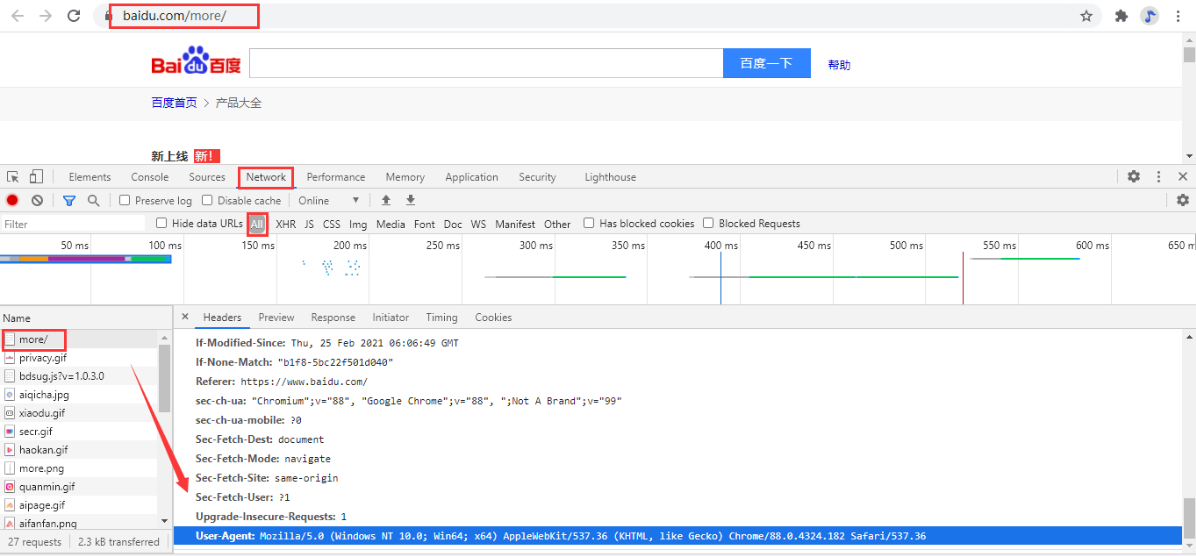Switch to the Console tab

pos(150,177)
